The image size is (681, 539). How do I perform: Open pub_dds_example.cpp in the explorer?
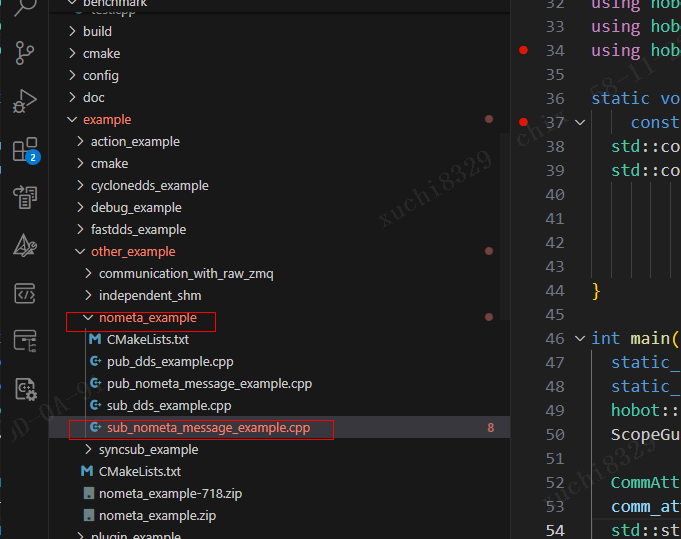[169, 362]
